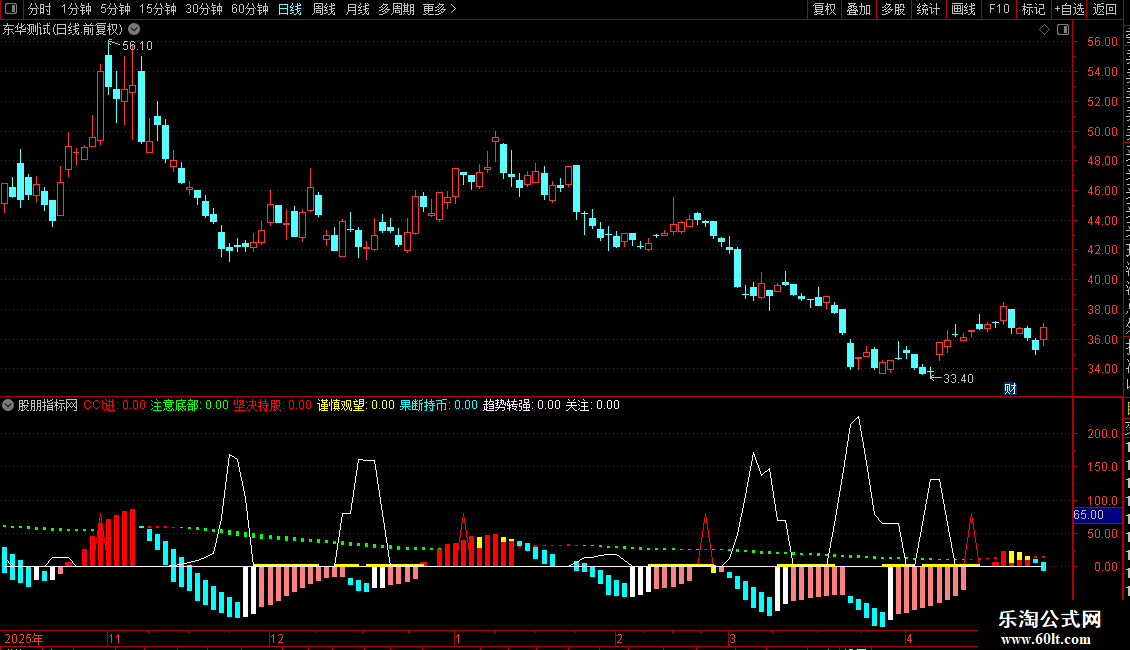Click the month 1 marker on date axis
Image resolution: width=1130 pixels, height=650 pixels.
tap(458, 638)
